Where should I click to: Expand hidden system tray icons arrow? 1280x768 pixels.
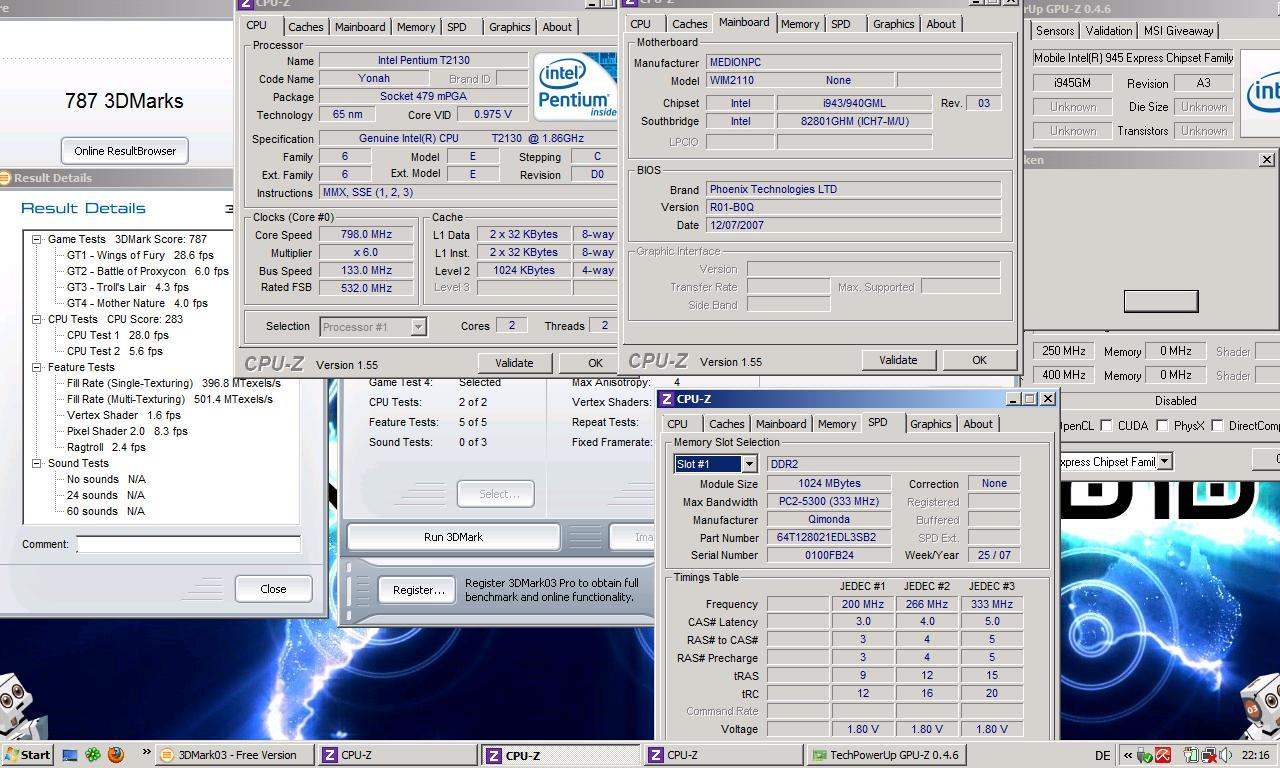(1128, 756)
